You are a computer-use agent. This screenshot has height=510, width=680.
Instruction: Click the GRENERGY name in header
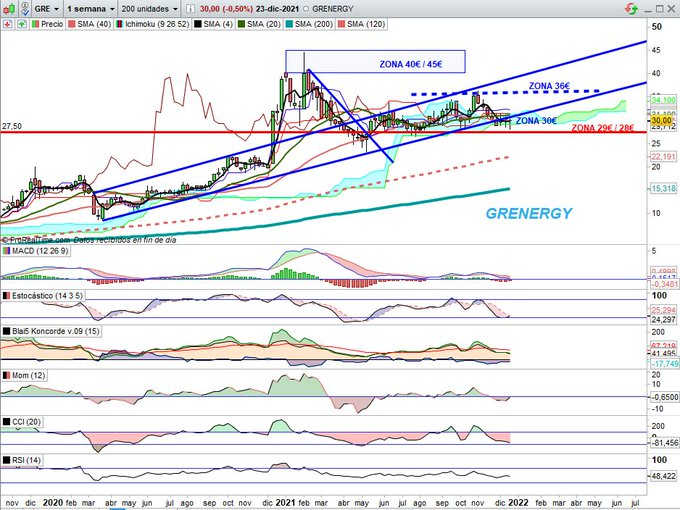pyautogui.click(x=333, y=9)
